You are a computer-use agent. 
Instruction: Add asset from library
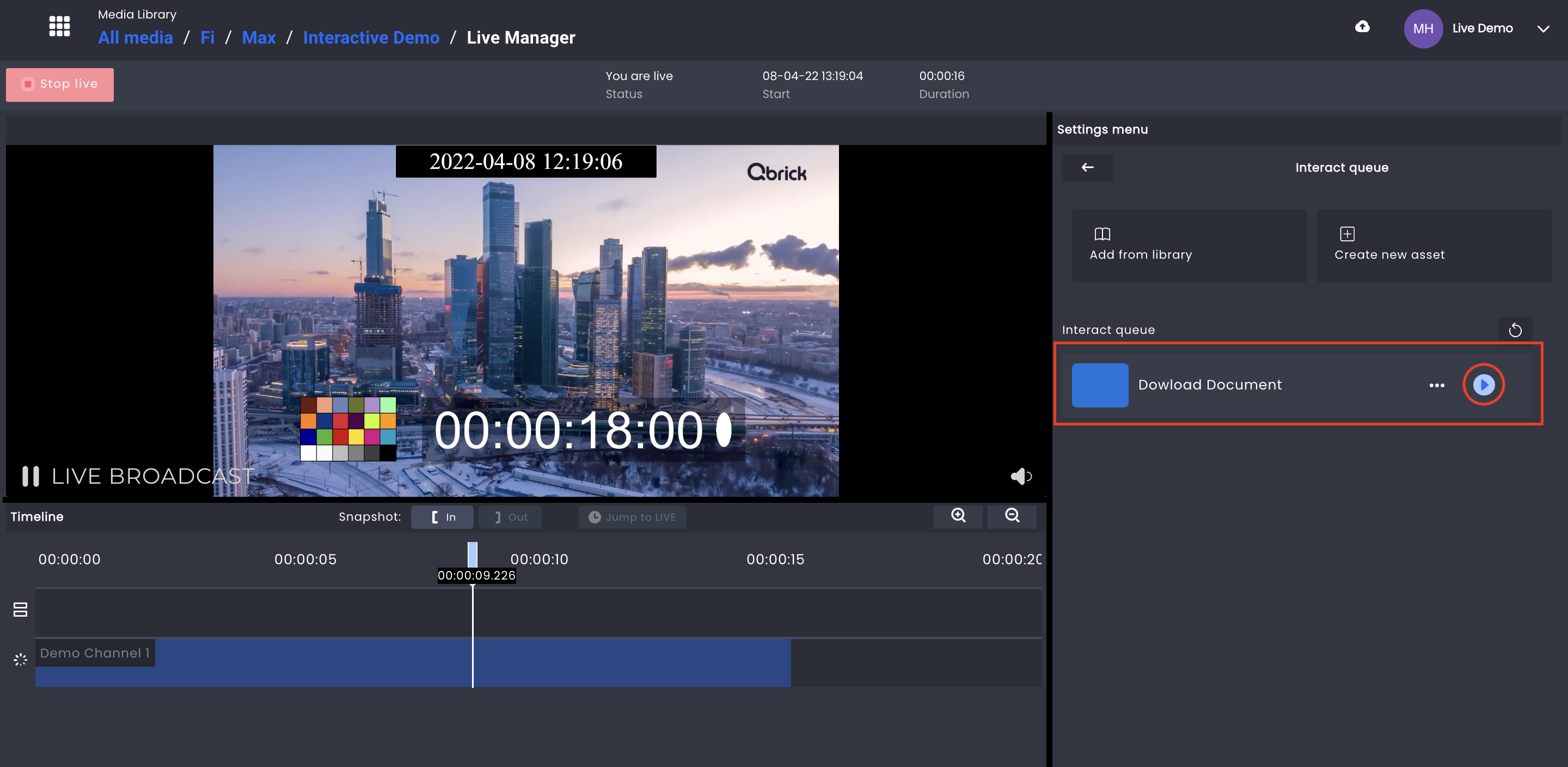tap(1189, 246)
